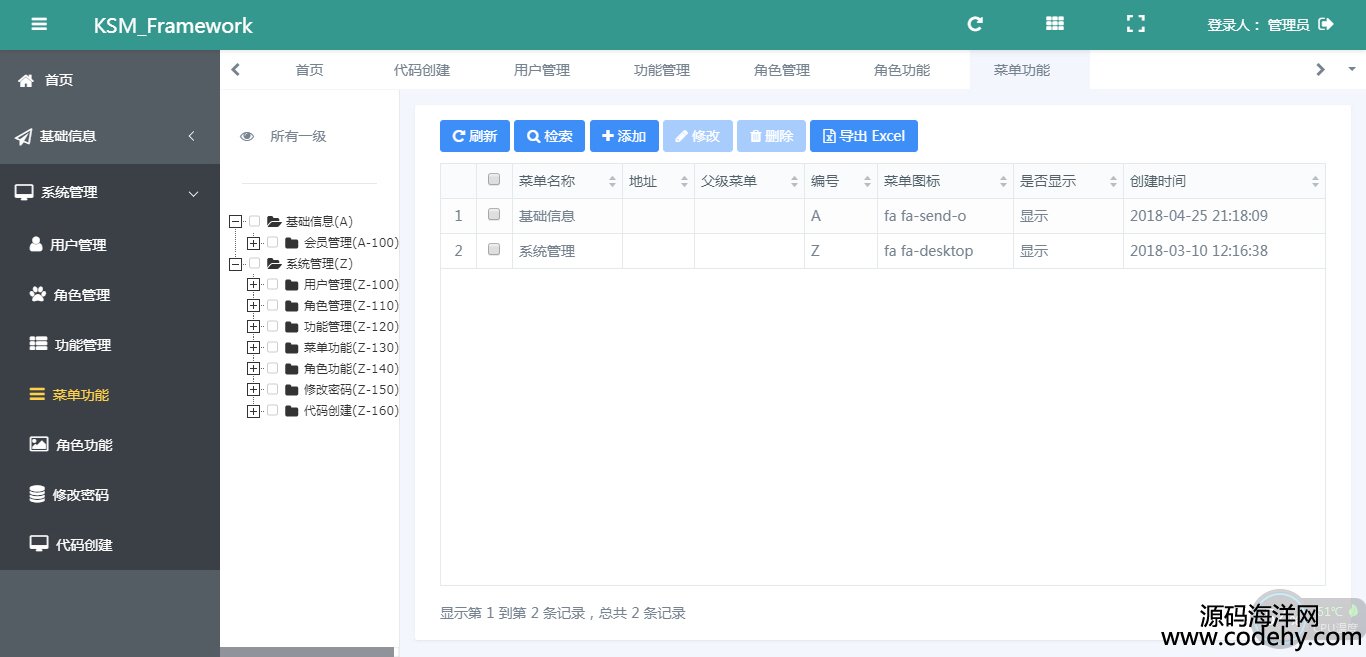Click the folder icon of 代码创建(Z-160)
Viewport: 1366px width, 657px height.
[x=291, y=411]
